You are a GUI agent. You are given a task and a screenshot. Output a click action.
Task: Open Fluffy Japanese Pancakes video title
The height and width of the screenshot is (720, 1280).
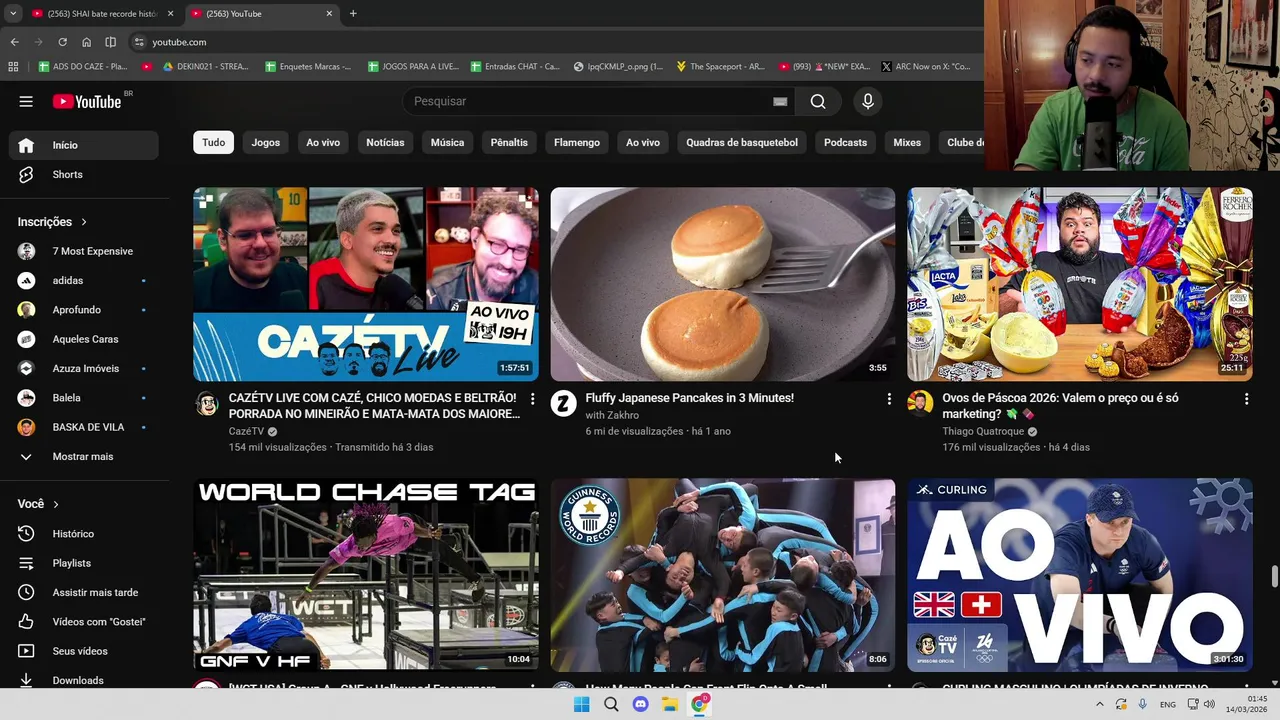tap(690, 398)
